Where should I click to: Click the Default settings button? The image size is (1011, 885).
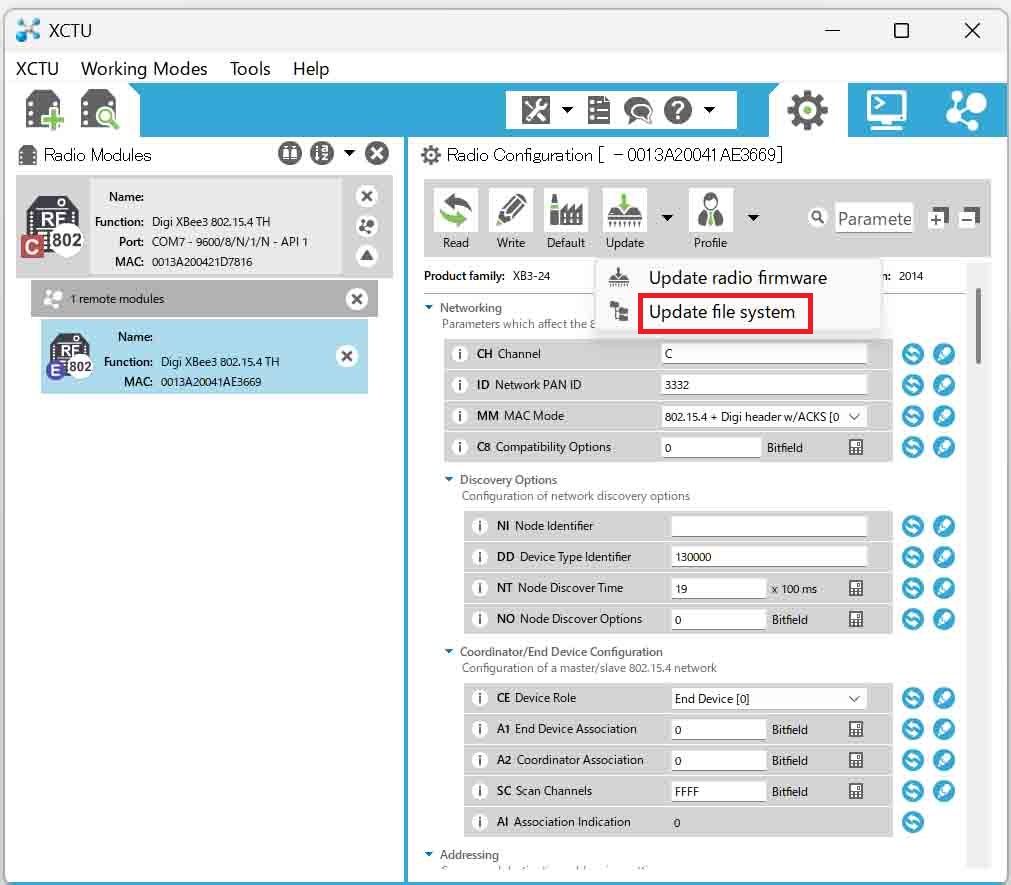(565, 219)
